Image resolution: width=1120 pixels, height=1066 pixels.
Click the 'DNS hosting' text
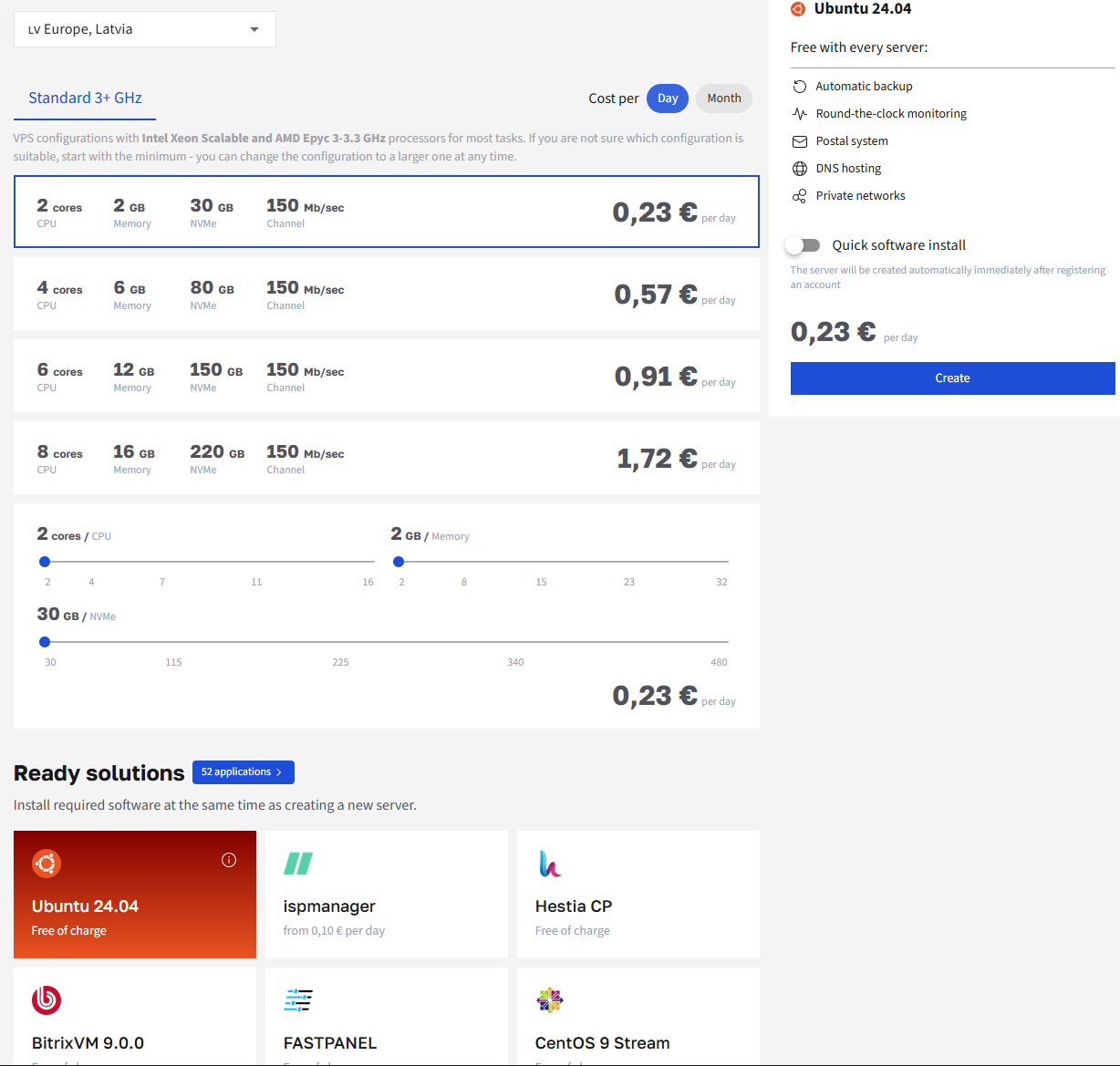click(x=848, y=168)
